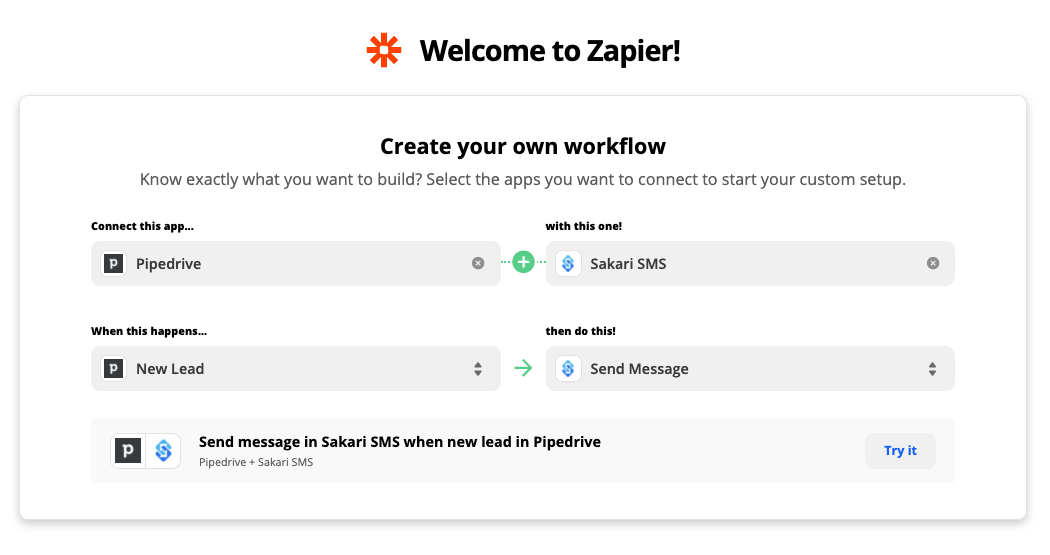Click the Sakari icon in the Send Message action
This screenshot has width=1050, height=555.
coord(568,368)
